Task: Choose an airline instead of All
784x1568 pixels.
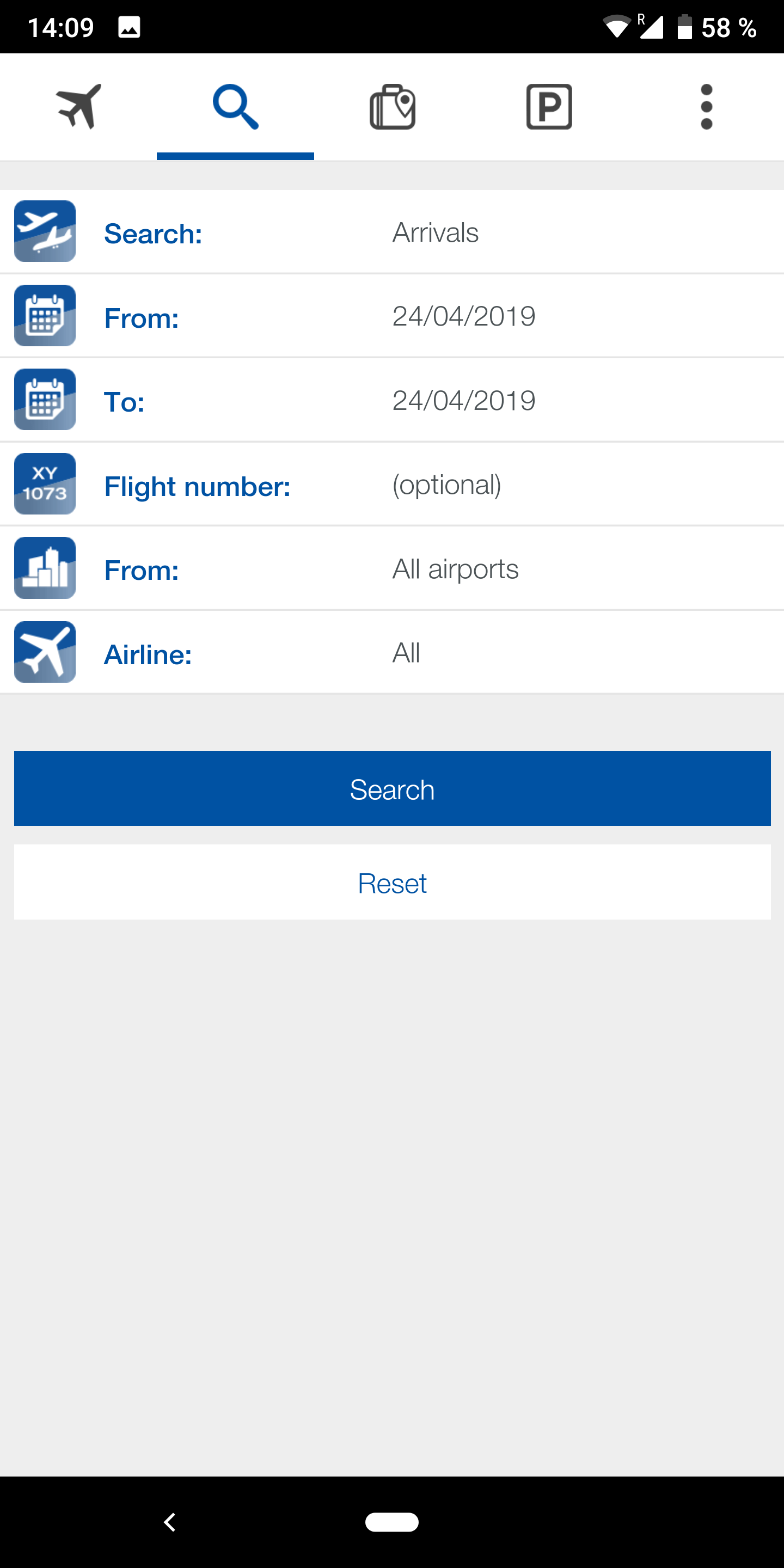Action: point(407,653)
